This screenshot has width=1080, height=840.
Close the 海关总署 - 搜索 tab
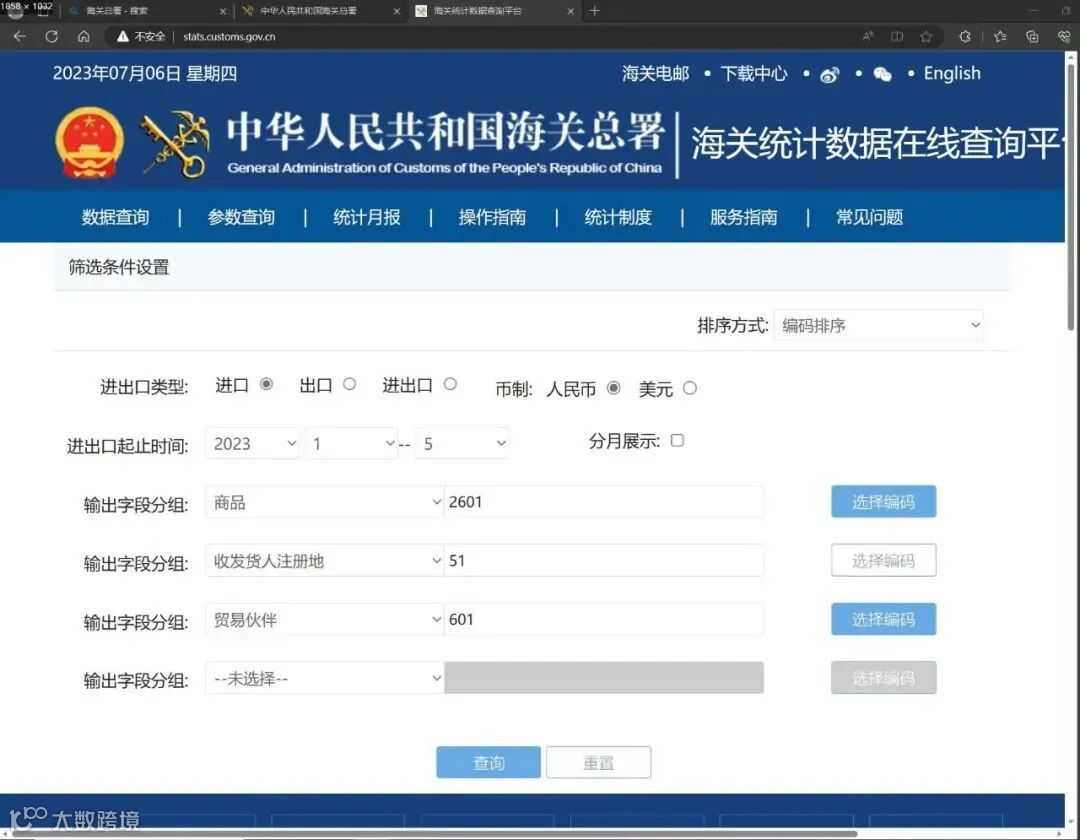click(222, 11)
